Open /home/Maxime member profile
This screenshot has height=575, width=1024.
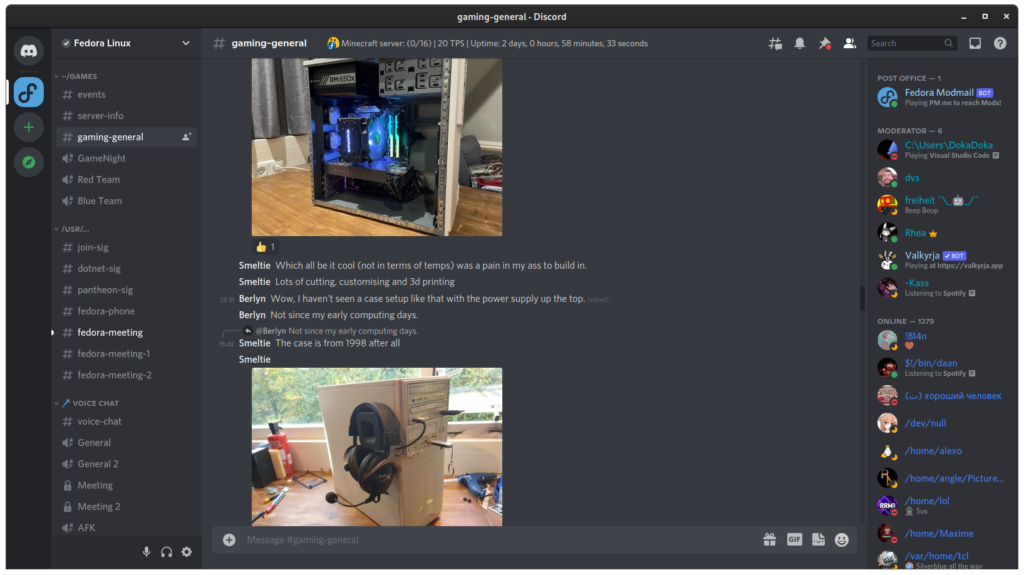[941, 534]
